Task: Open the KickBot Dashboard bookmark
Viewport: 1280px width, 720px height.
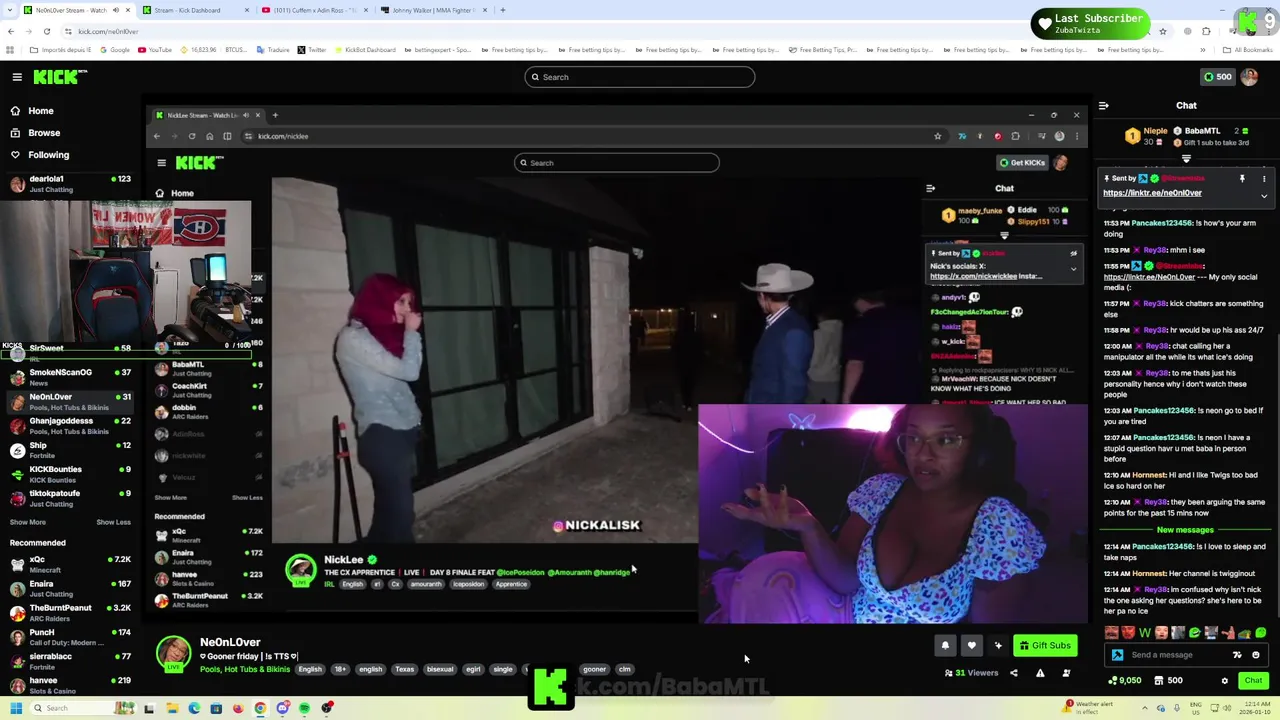Action: (x=364, y=50)
